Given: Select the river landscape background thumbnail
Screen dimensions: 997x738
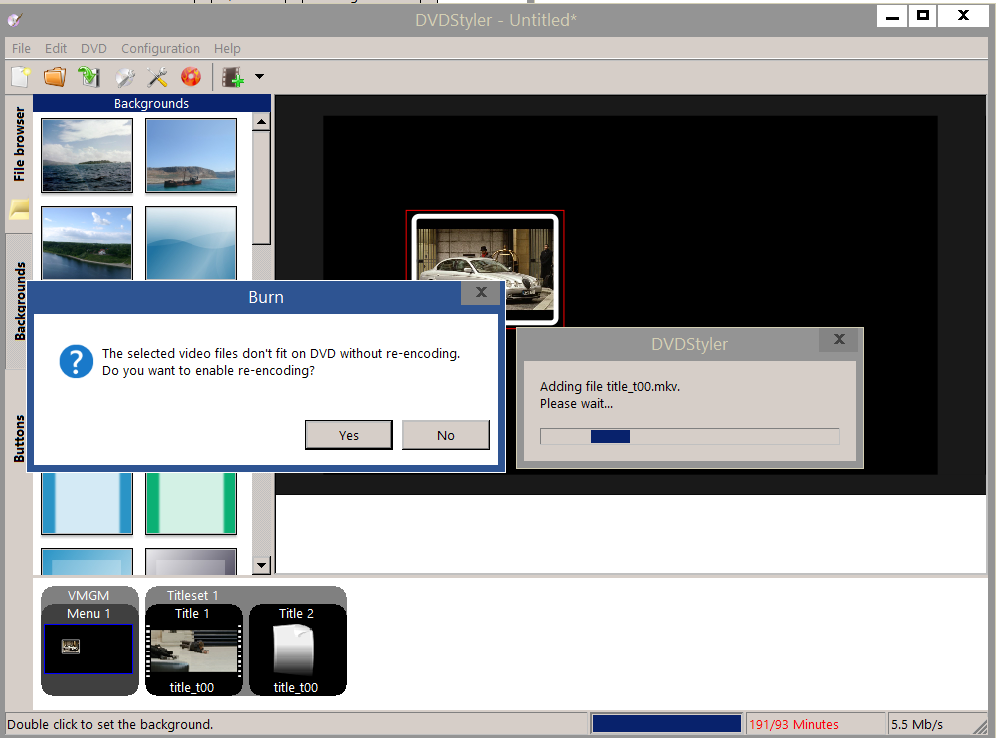Looking at the screenshot, I should click(87, 243).
